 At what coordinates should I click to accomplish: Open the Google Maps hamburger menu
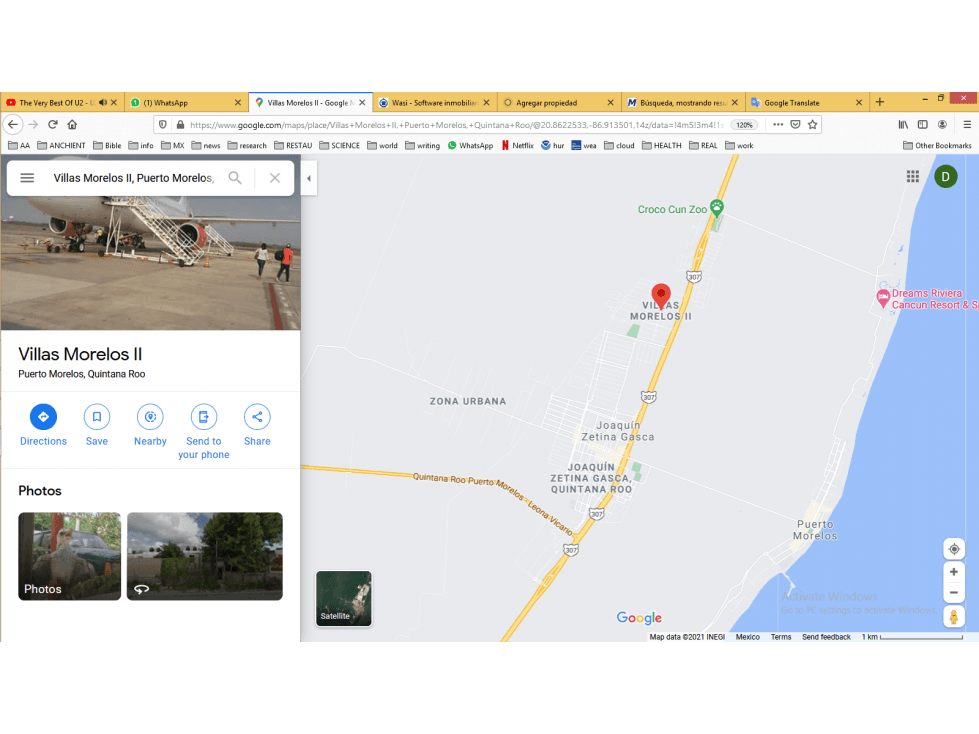27,178
